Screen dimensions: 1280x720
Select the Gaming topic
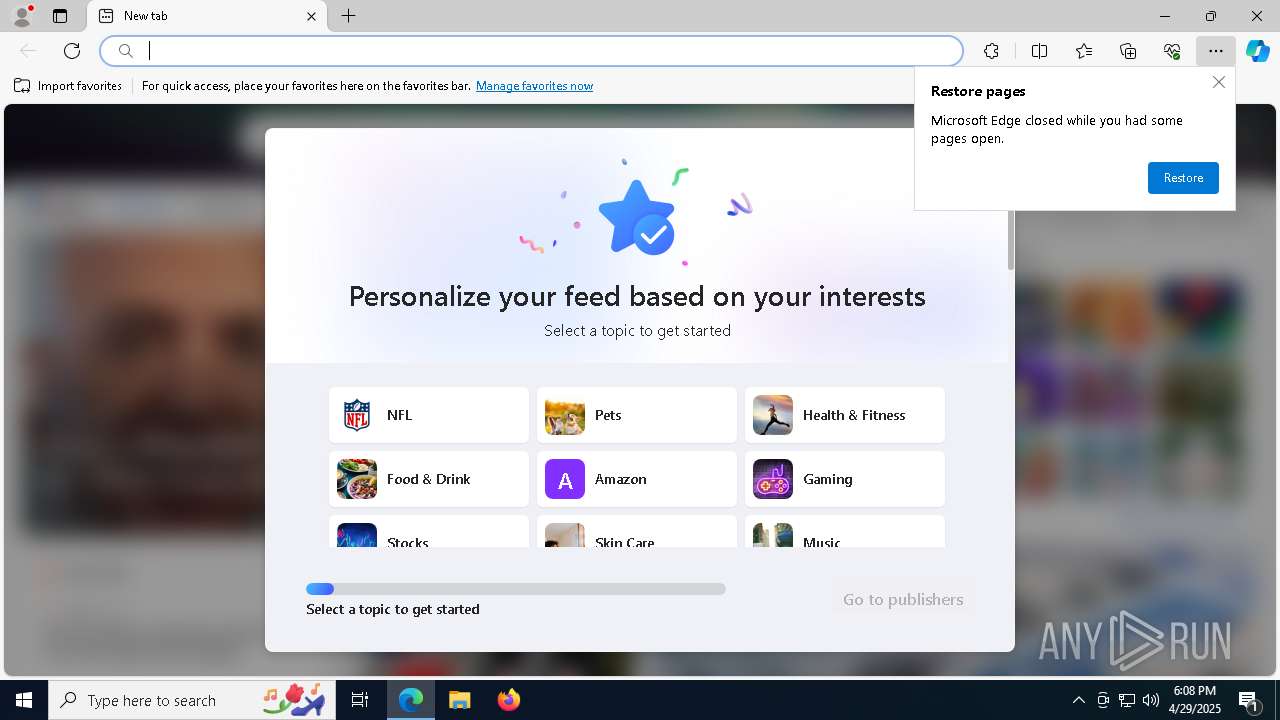[x=845, y=479]
